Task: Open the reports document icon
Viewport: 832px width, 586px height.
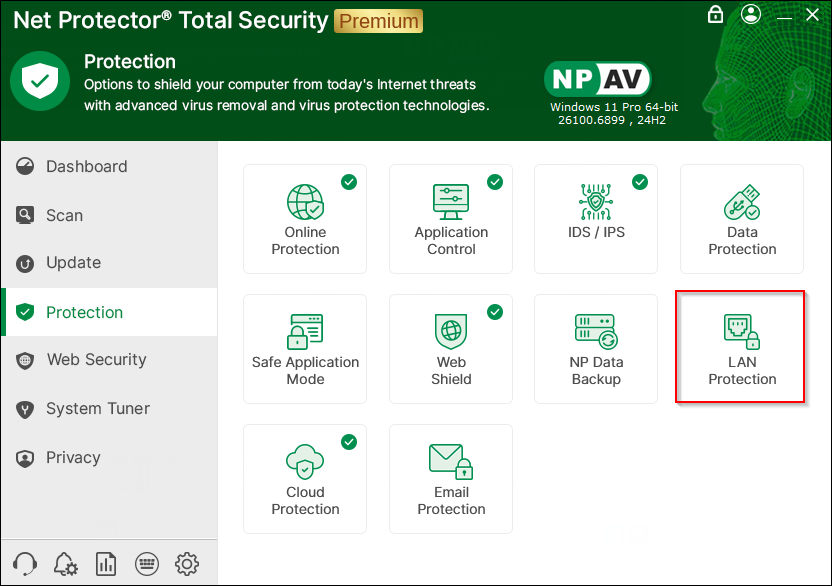Action: pos(106,563)
